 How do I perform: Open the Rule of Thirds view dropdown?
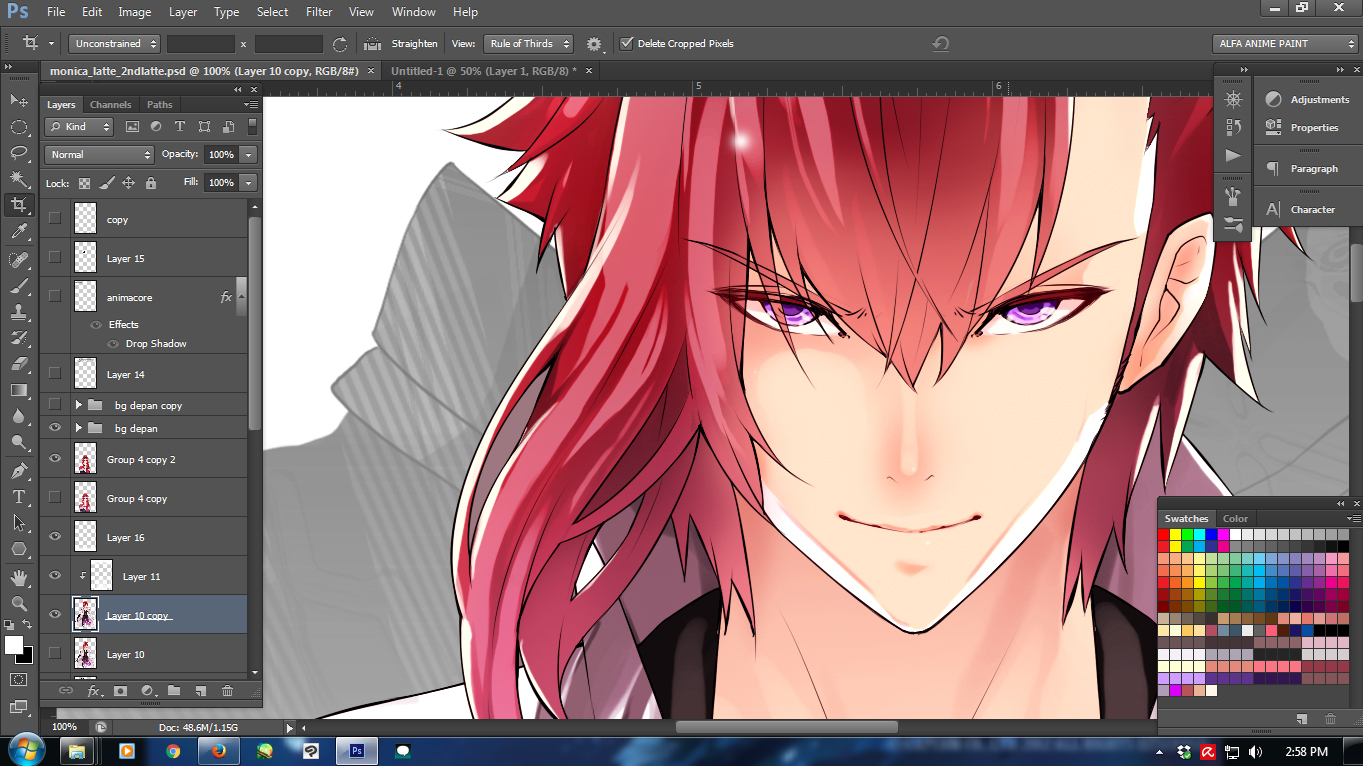[x=528, y=44]
